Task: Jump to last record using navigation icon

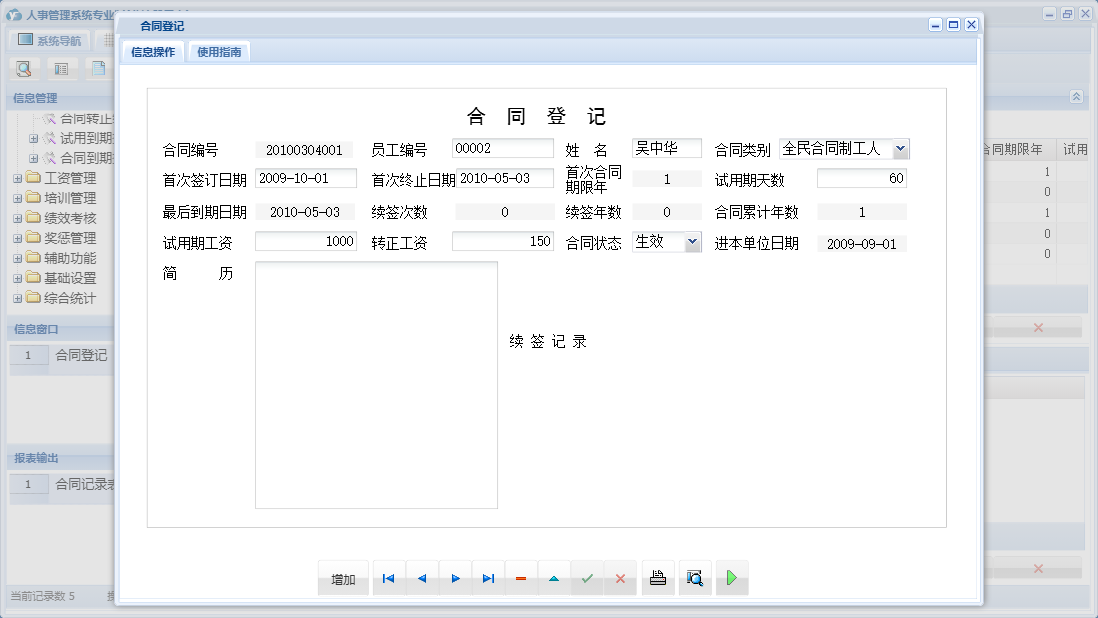Action: 488,578
